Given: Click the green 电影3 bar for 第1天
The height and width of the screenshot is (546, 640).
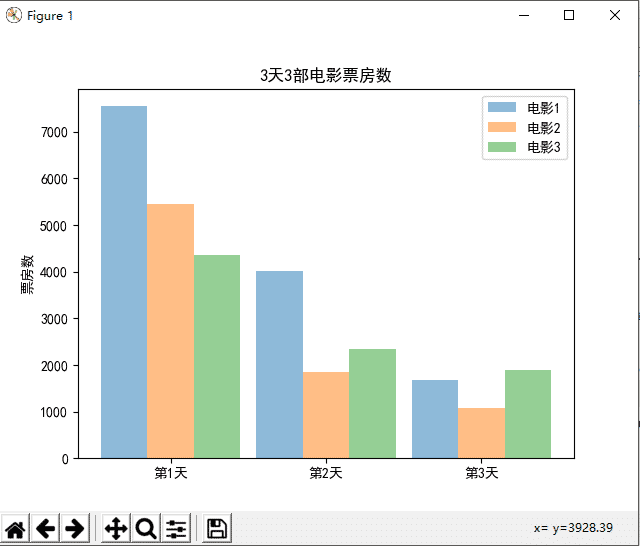Looking at the screenshot, I should [x=217, y=357].
